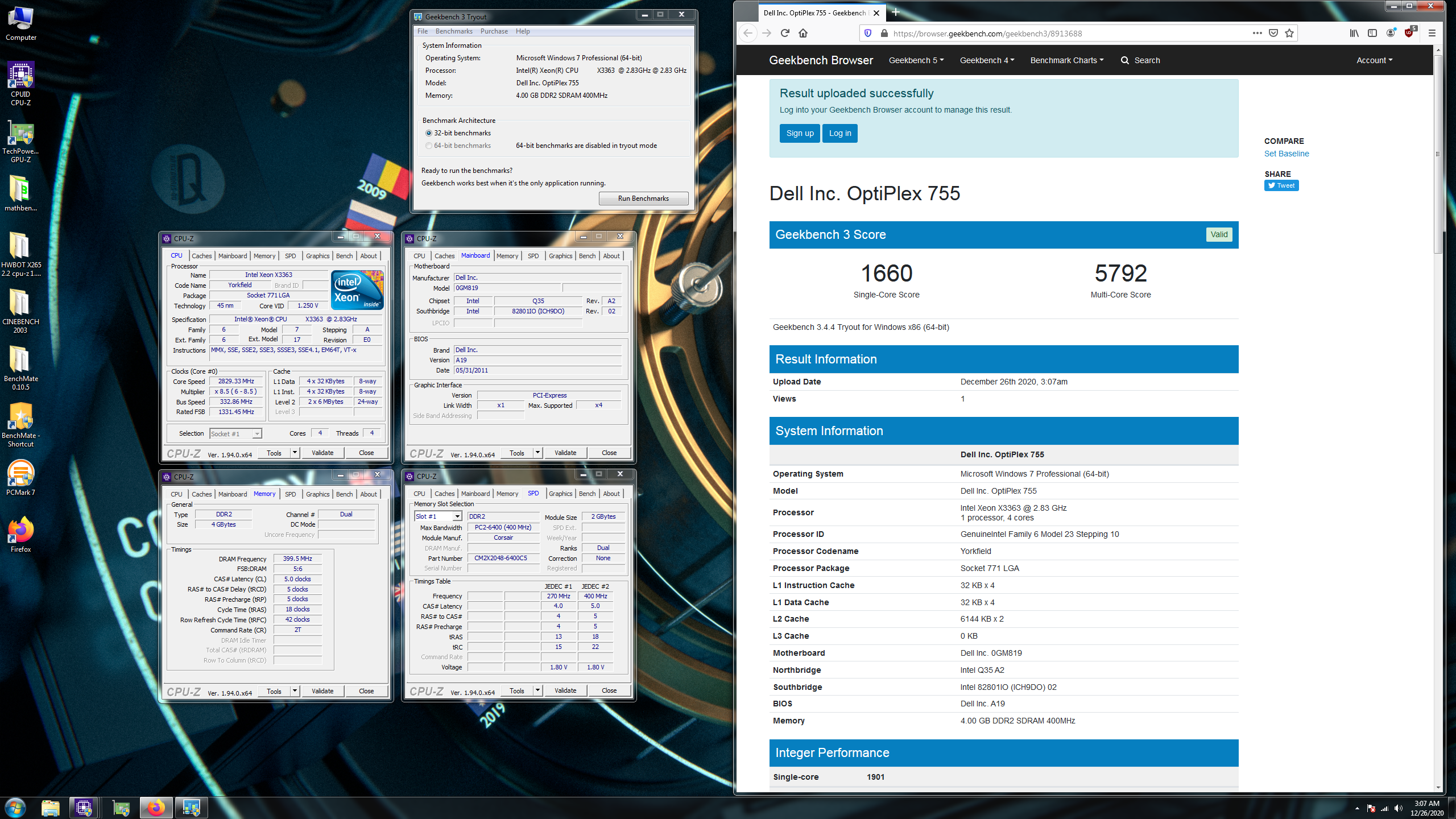Launch PCMark 7 from the desktop
Image resolution: width=1456 pixels, height=819 pixels.
click(x=21, y=478)
